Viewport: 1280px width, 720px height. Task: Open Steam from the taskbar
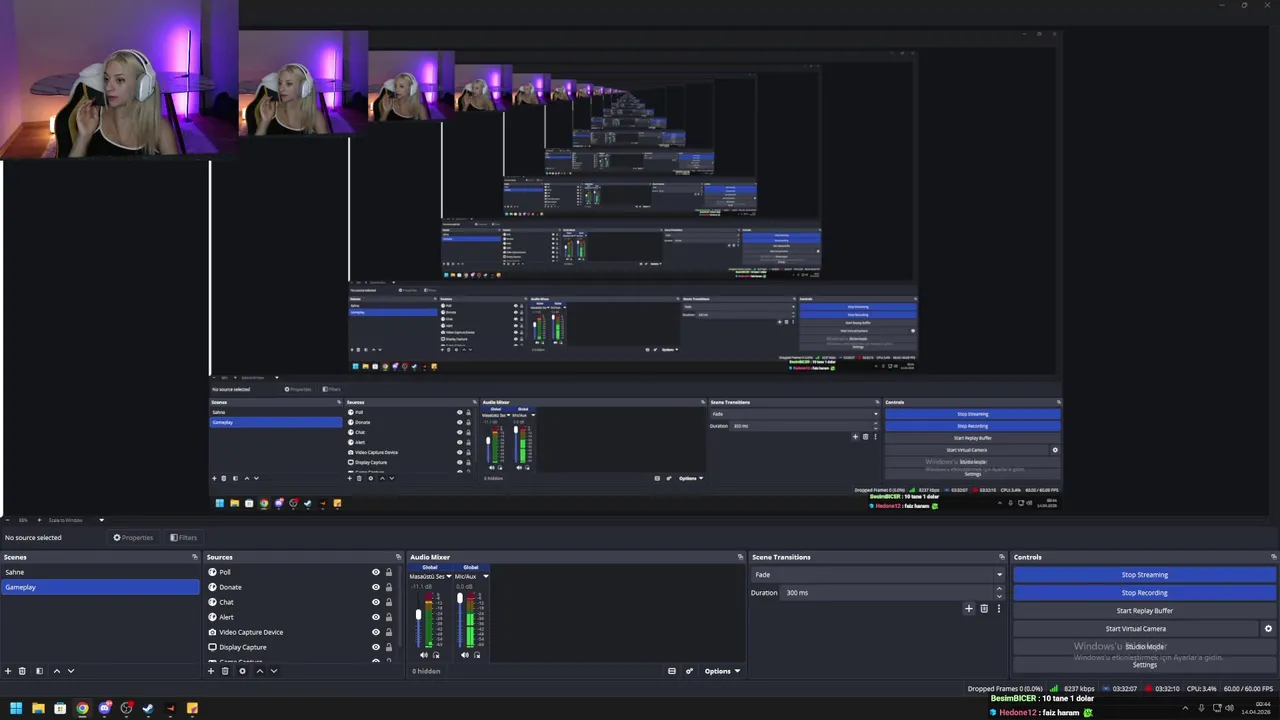pyautogui.click(x=148, y=708)
